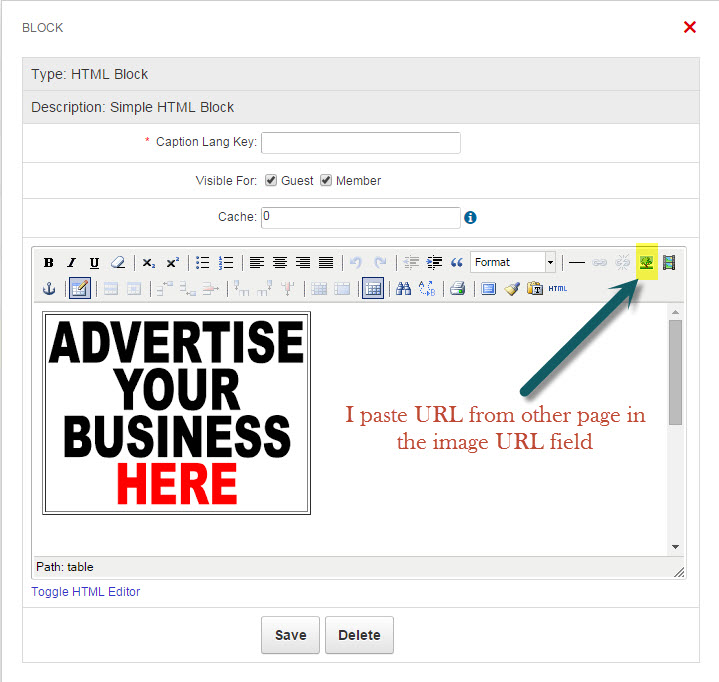Image resolution: width=719 pixels, height=682 pixels.
Task: Apply subscript formatting
Action: pos(149,263)
